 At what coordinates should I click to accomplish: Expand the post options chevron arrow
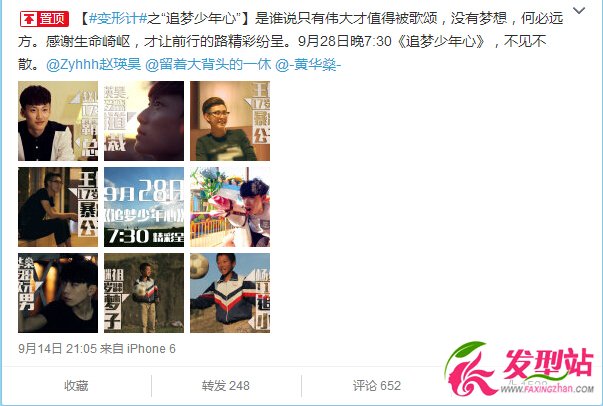pyautogui.click(x=579, y=10)
